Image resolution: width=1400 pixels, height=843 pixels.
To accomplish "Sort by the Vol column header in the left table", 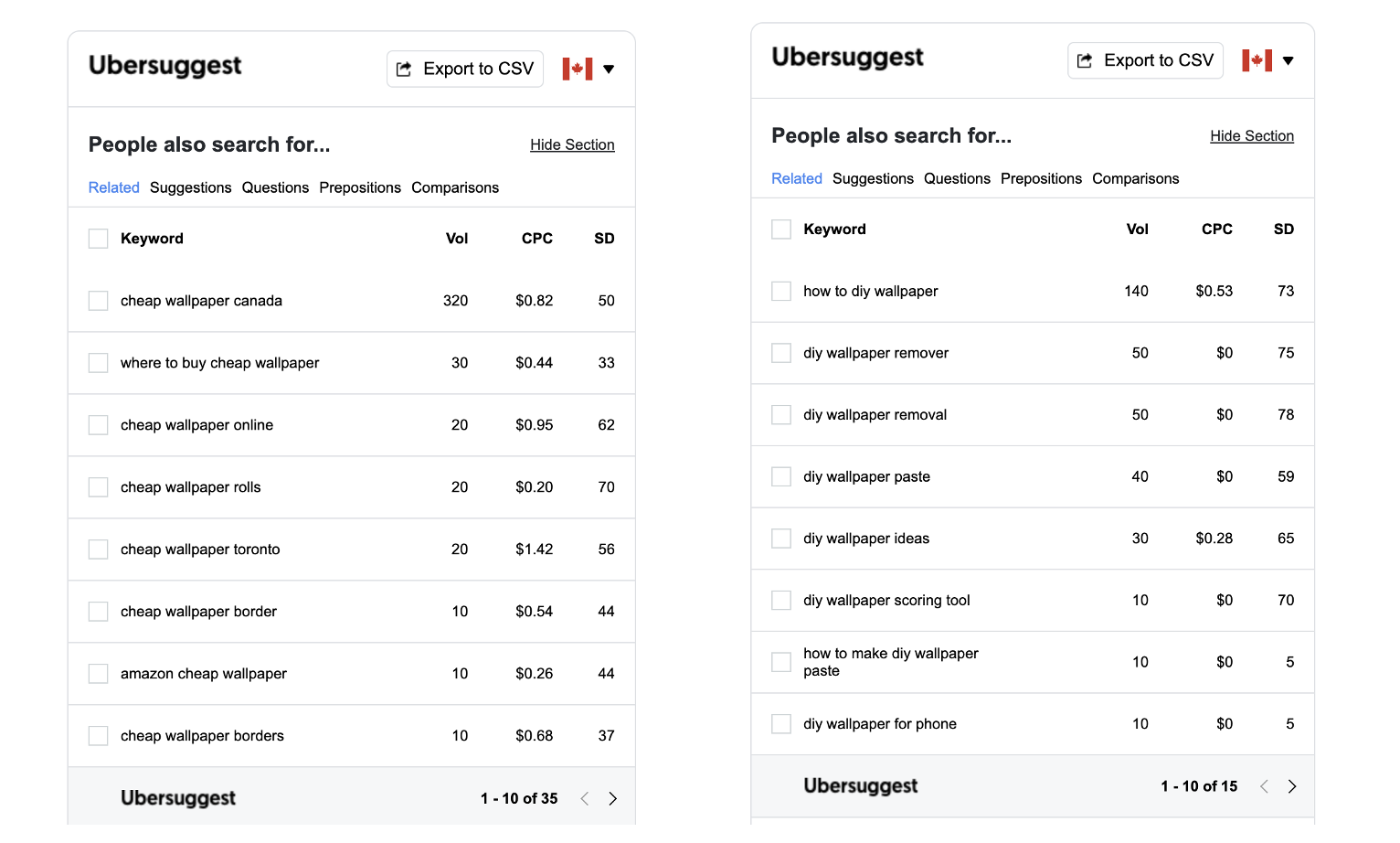I will (x=457, y=239).
